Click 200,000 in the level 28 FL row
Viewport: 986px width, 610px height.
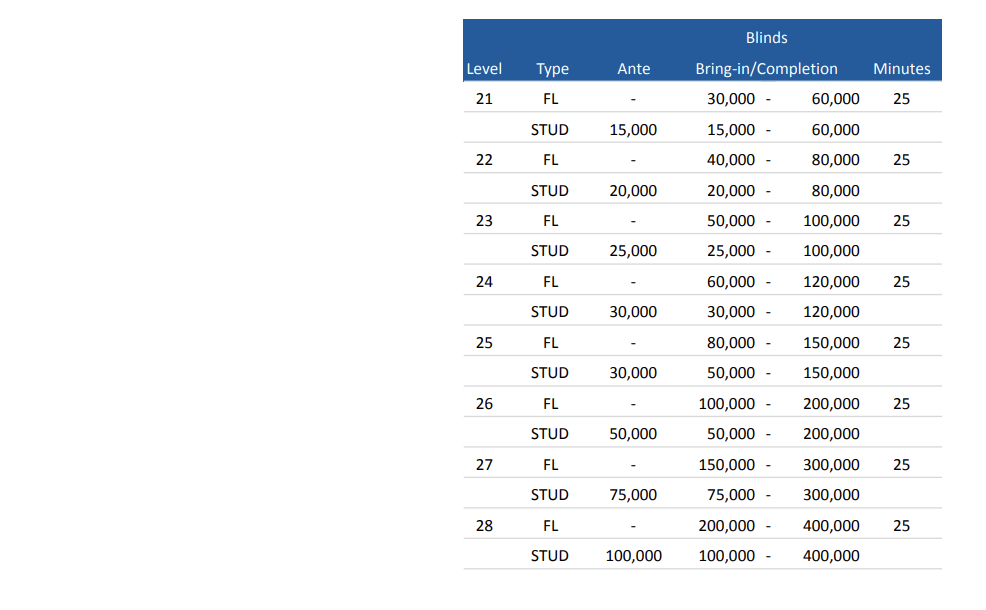(x=727, y=525)
